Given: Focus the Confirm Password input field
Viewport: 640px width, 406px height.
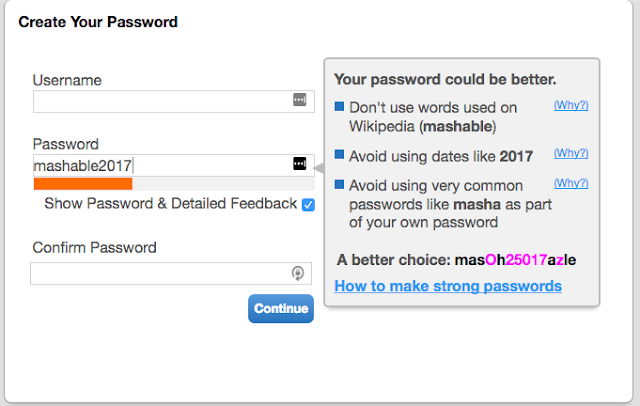Looking at the screenshot, I should 171,273.
